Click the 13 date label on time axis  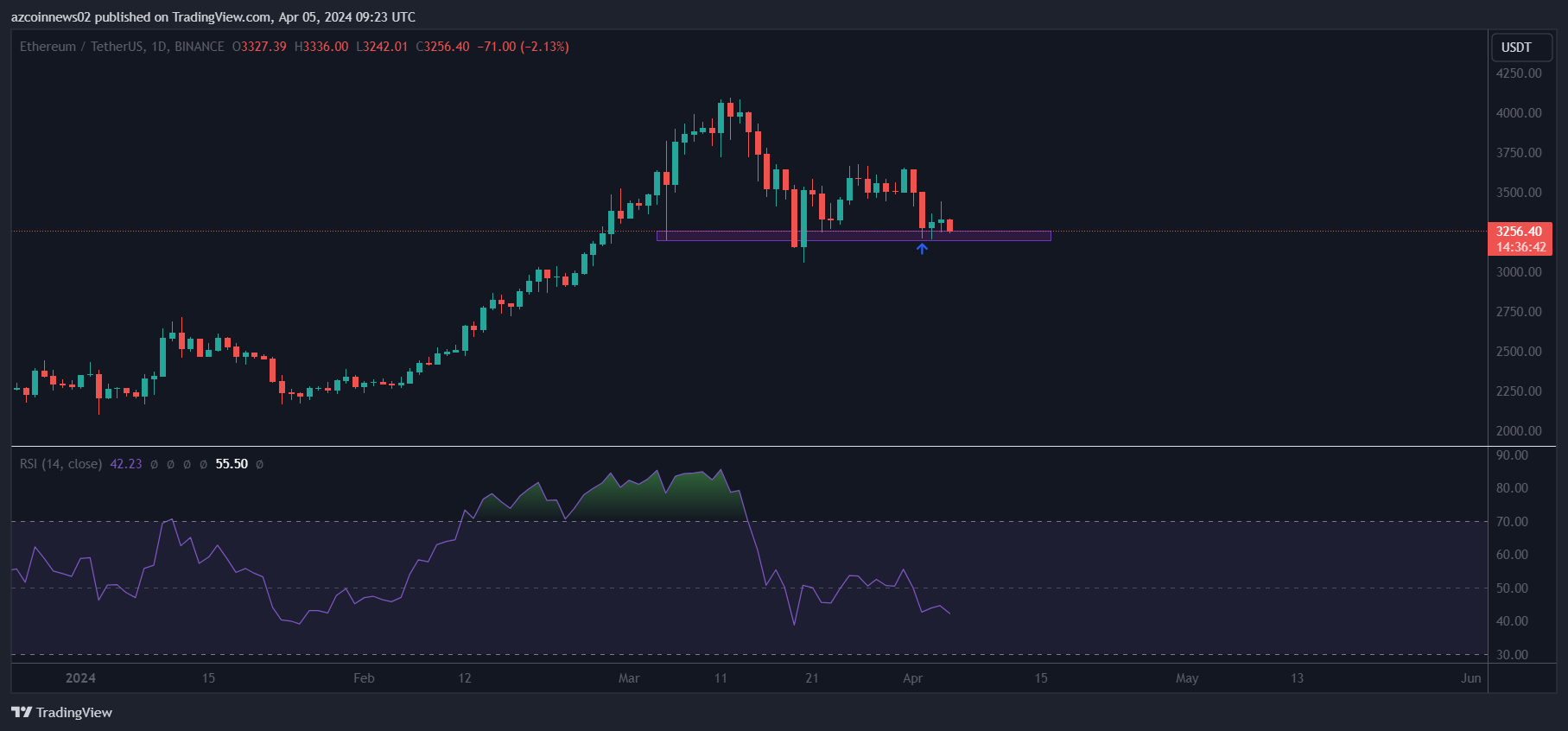click(x=1297, y=678)
